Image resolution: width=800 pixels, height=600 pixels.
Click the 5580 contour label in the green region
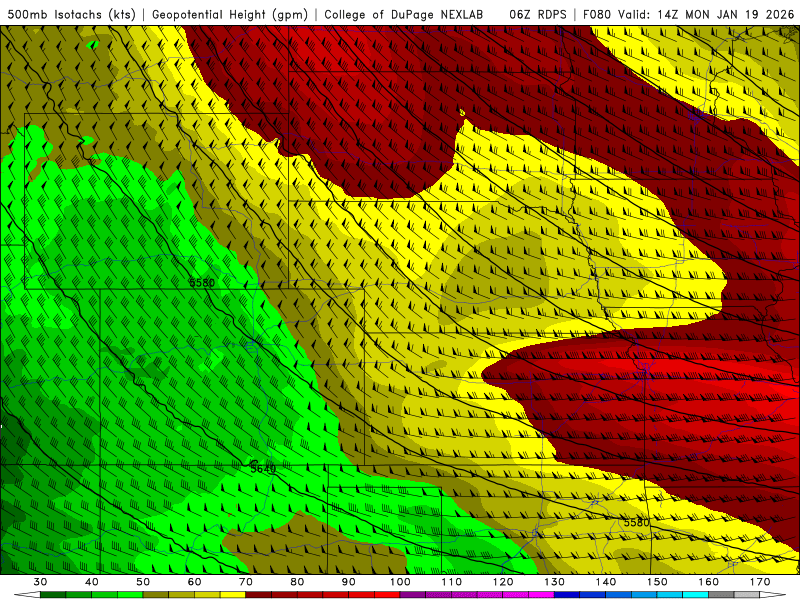[202, 283]
